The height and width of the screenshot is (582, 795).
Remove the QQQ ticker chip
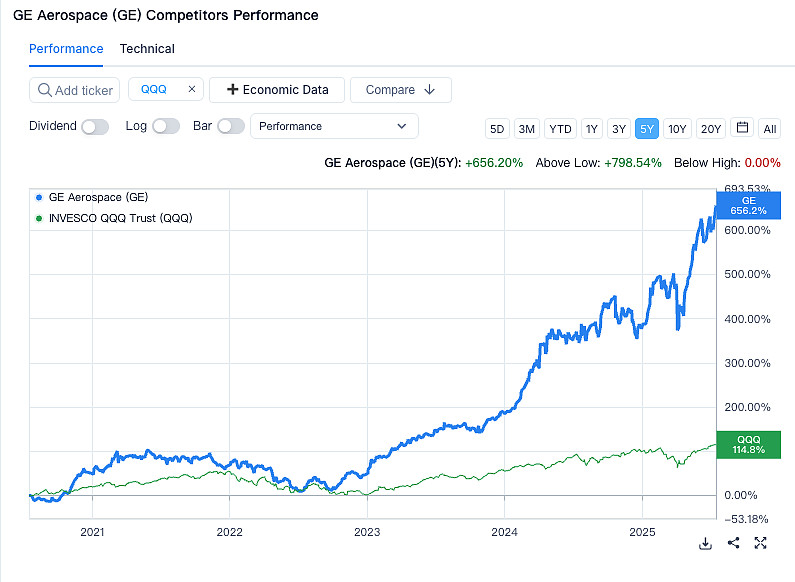click(x=192, y=89)
